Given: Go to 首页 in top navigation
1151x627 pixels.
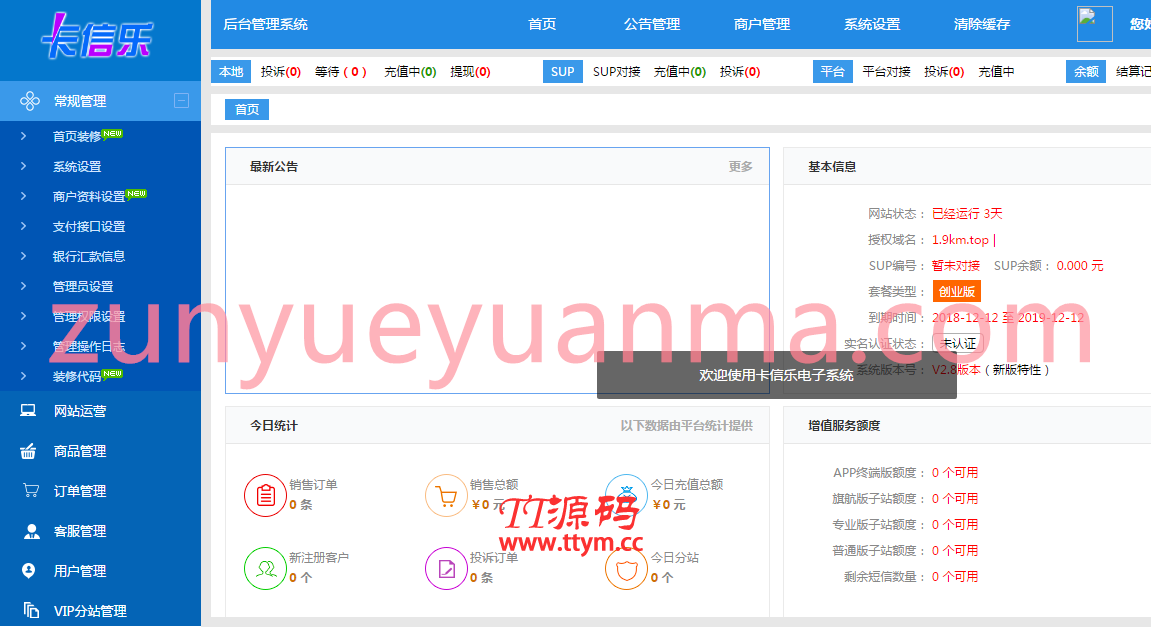Looking at the screenshot, I should [542, 24].
